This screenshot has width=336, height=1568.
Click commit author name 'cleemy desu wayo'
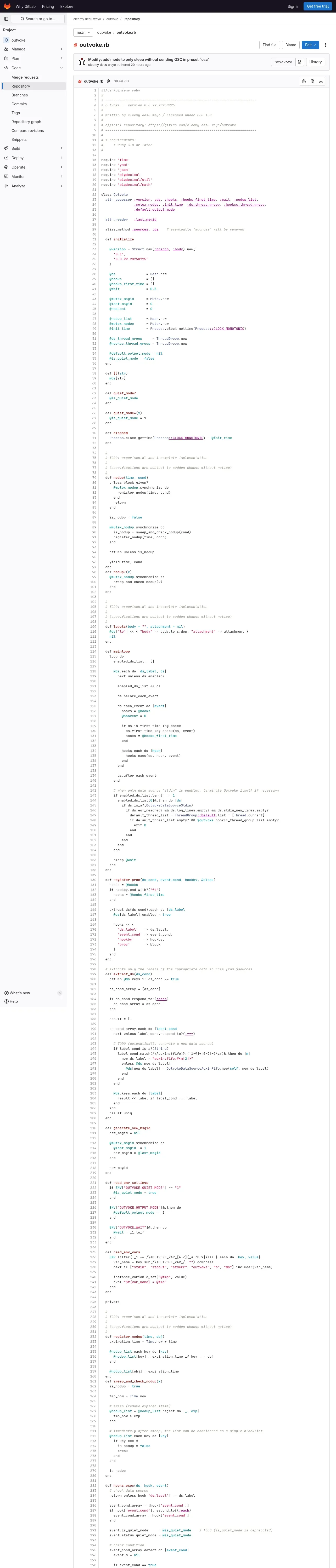[102, 65]
